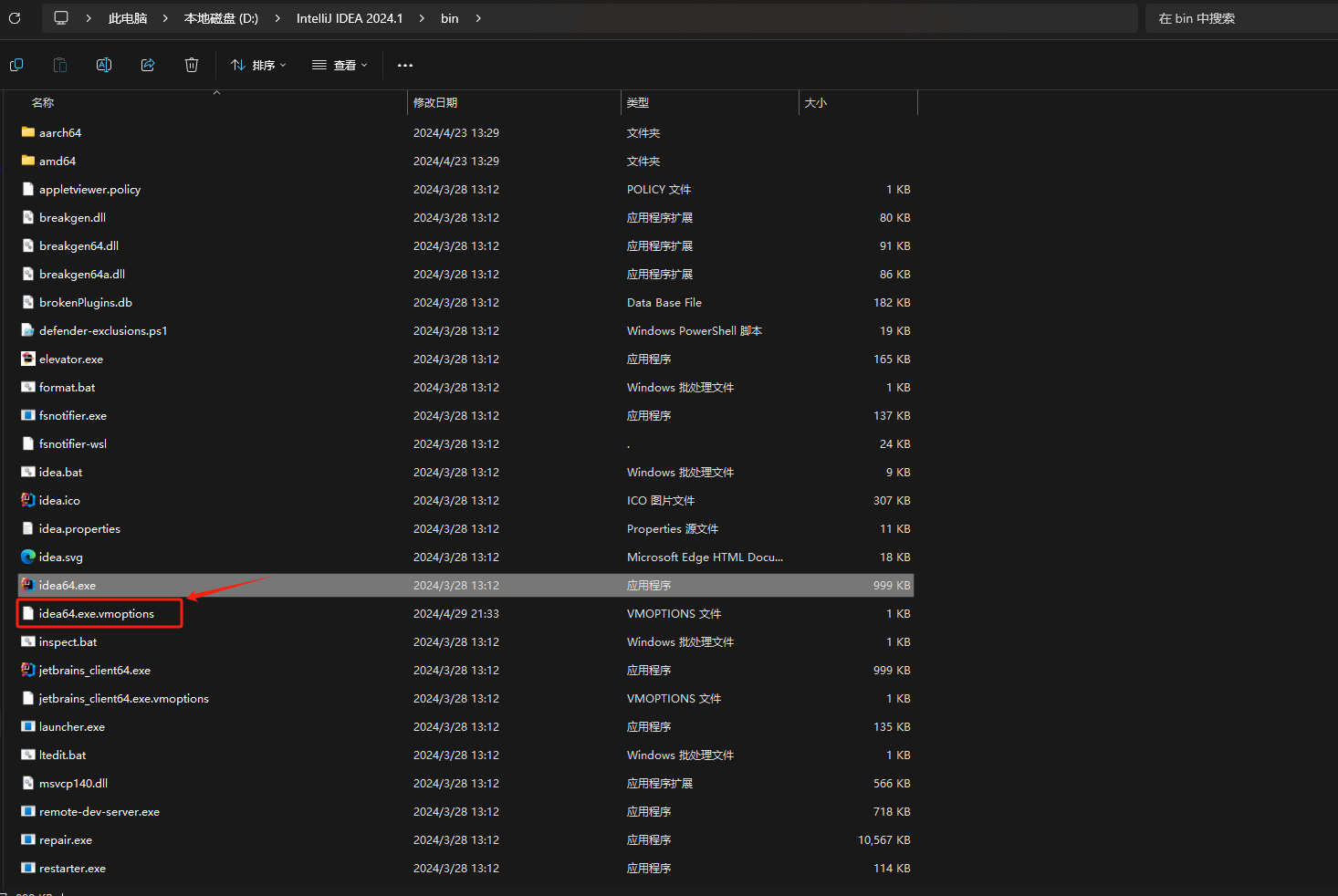Expand chevron after 此电脑 in breadcrumb

pyautogui.click(x=165, y=18)
